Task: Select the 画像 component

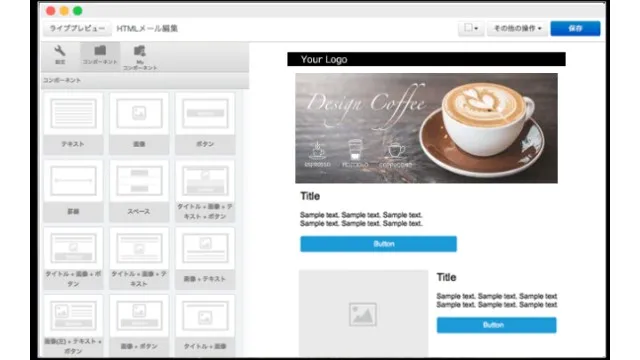Action: point(139,123)
